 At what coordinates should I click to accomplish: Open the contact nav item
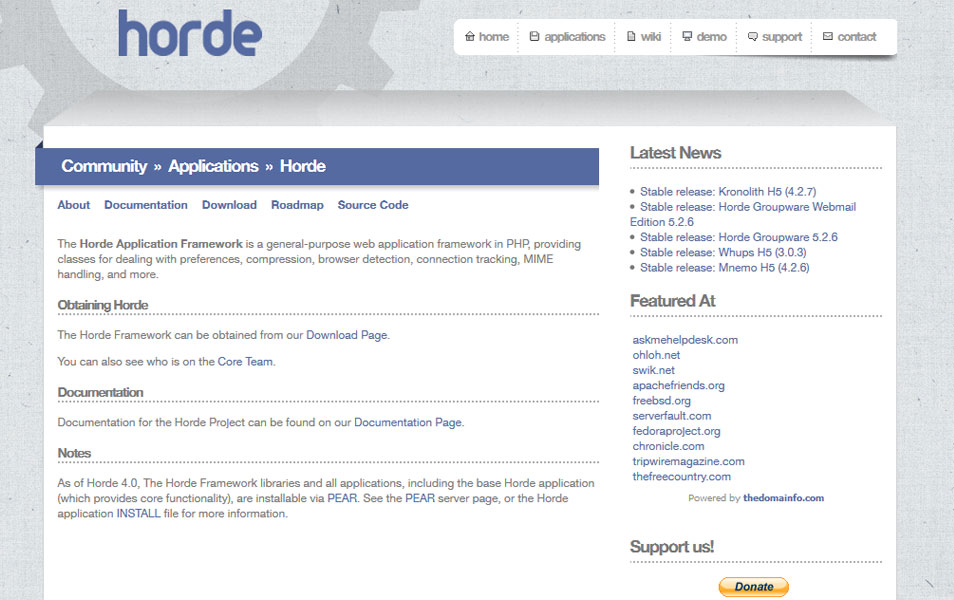(x=849, y=37)
